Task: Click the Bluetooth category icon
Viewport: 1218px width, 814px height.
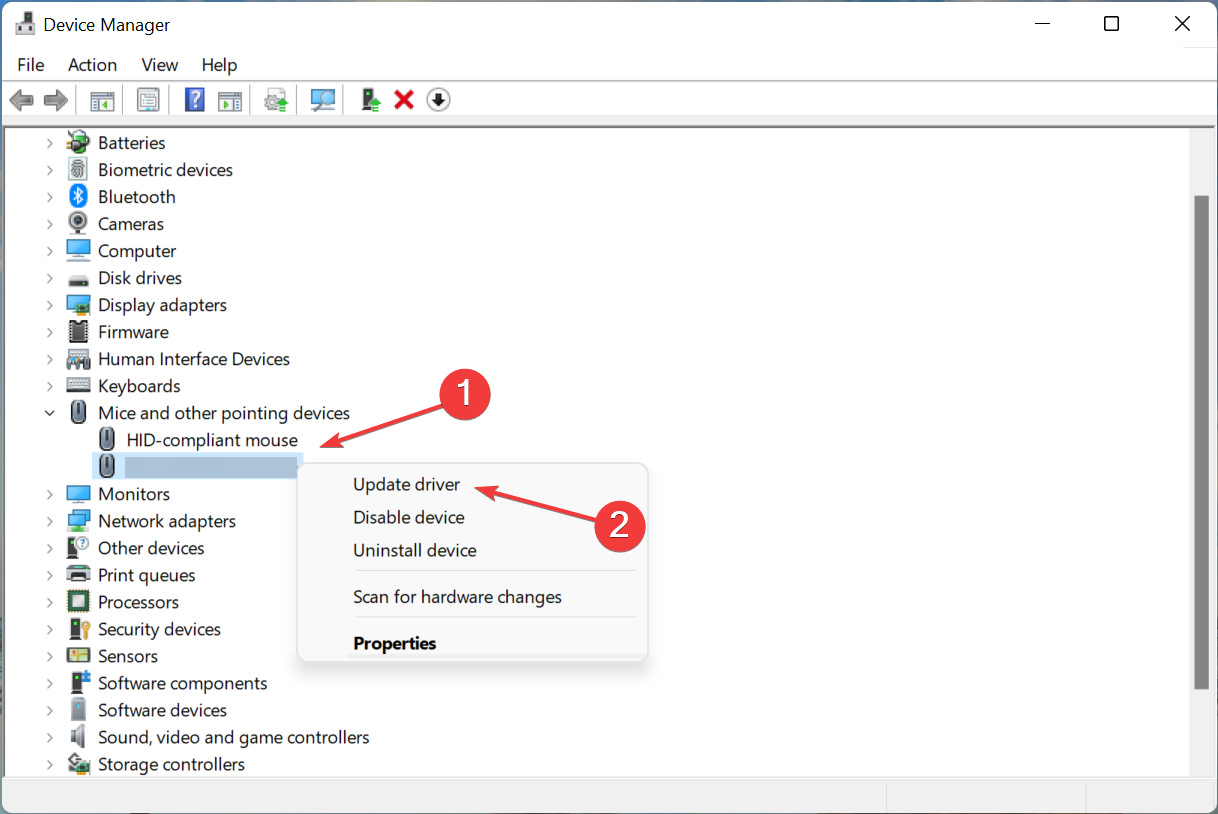Action: pyautogui.click(x=78, y=197)
